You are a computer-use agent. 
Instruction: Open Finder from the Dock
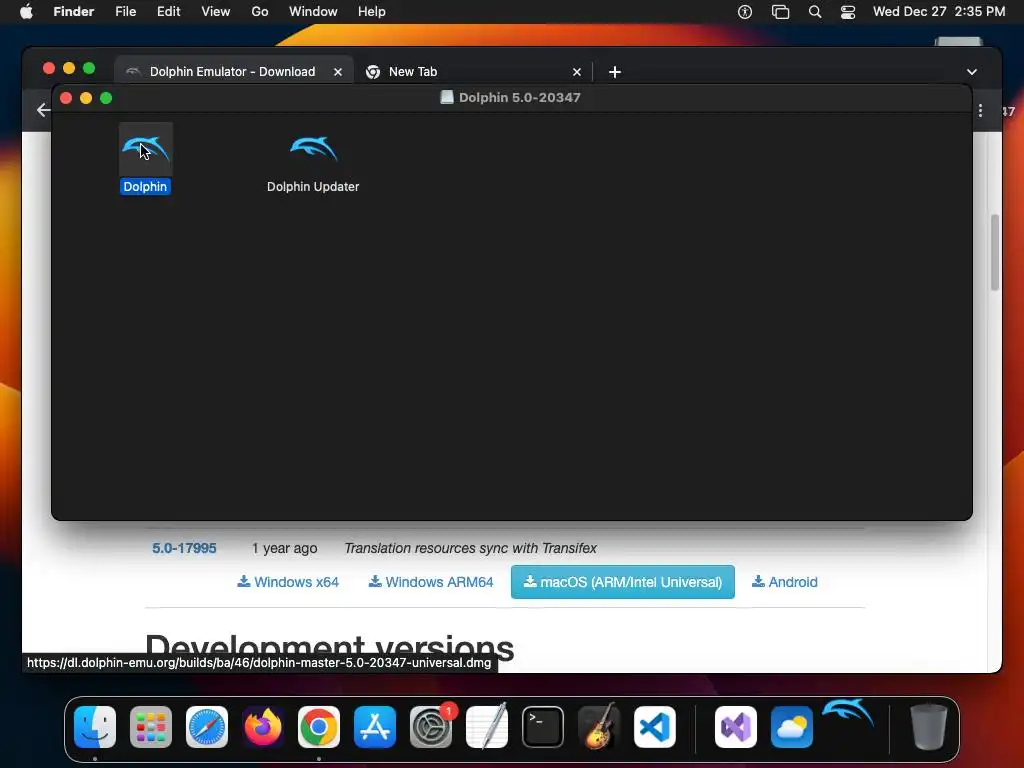click(95, 727)
